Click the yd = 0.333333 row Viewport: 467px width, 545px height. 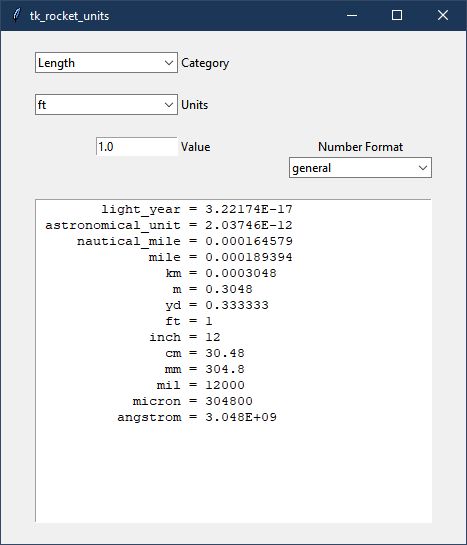pyautogui.click(x=217, y=305)
